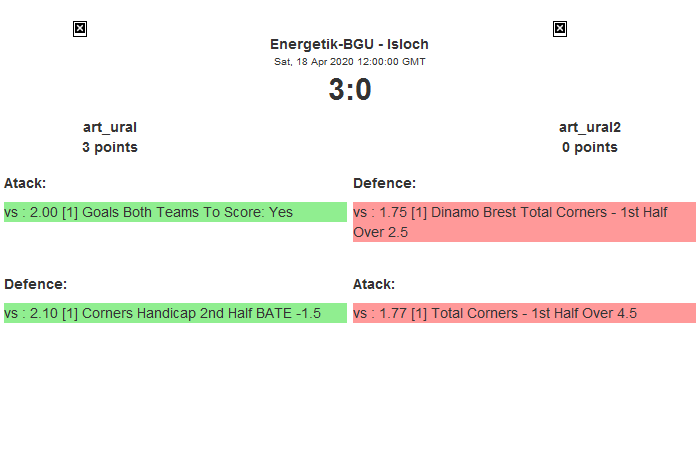Click the Defence heading above the Corners Handicap bet
This screenshot has width=700, height=460.
pyautogui.click(x=35, y=284)
